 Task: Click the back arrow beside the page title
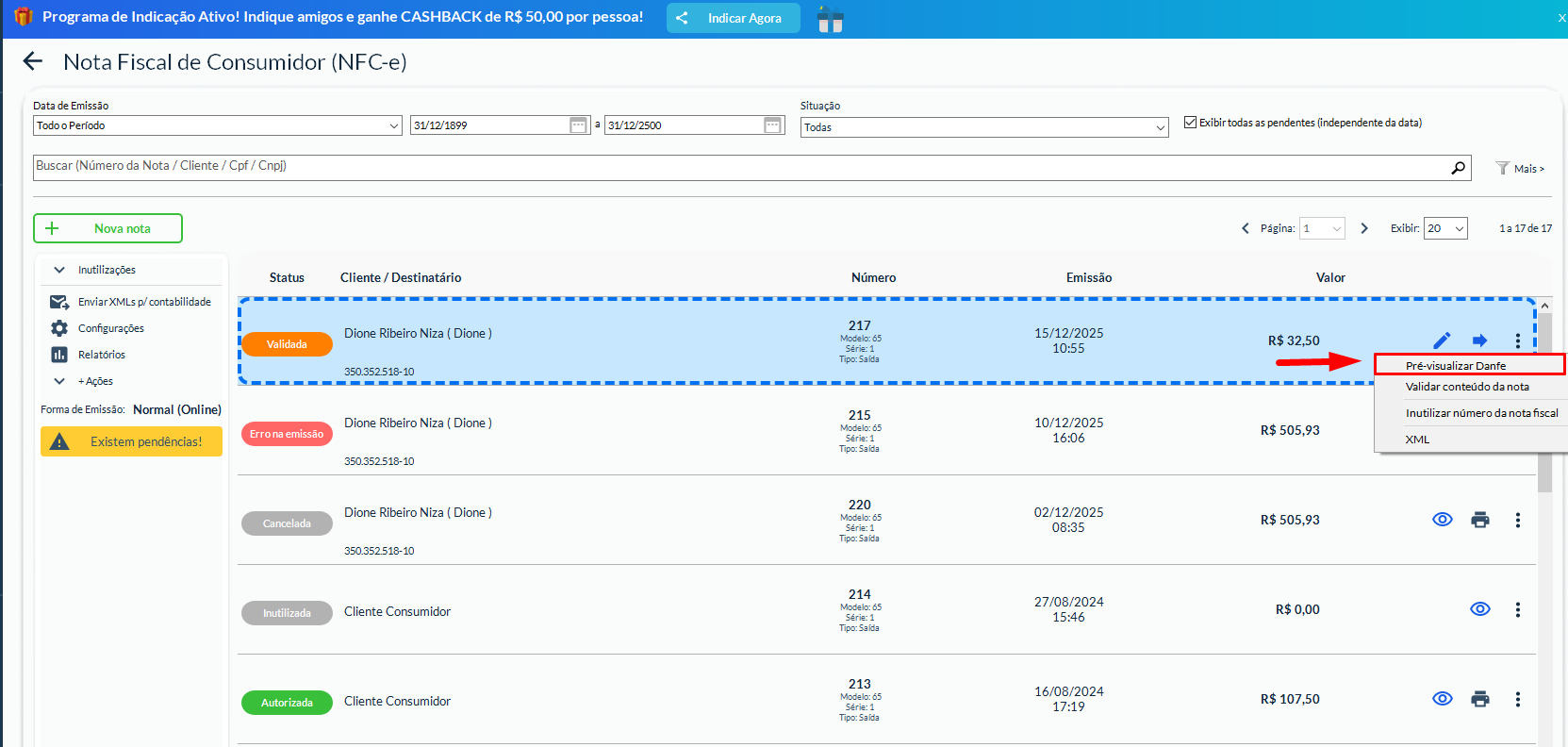[33, 61]
